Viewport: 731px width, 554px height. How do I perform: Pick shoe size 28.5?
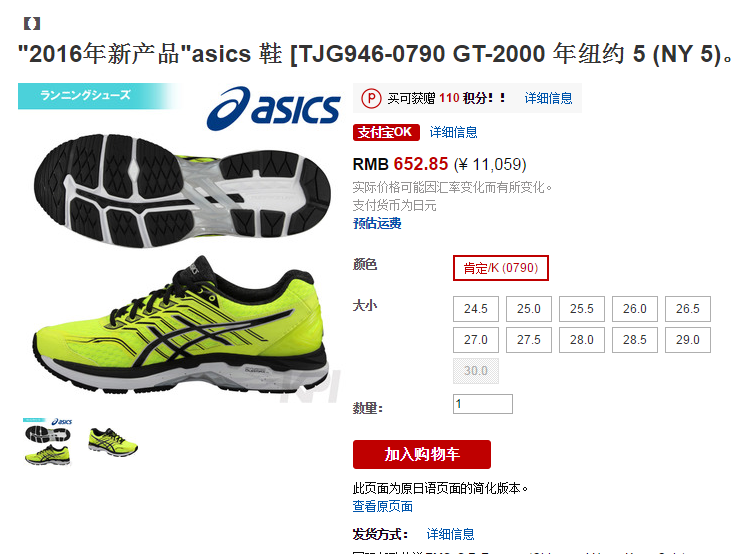[634, 339]
